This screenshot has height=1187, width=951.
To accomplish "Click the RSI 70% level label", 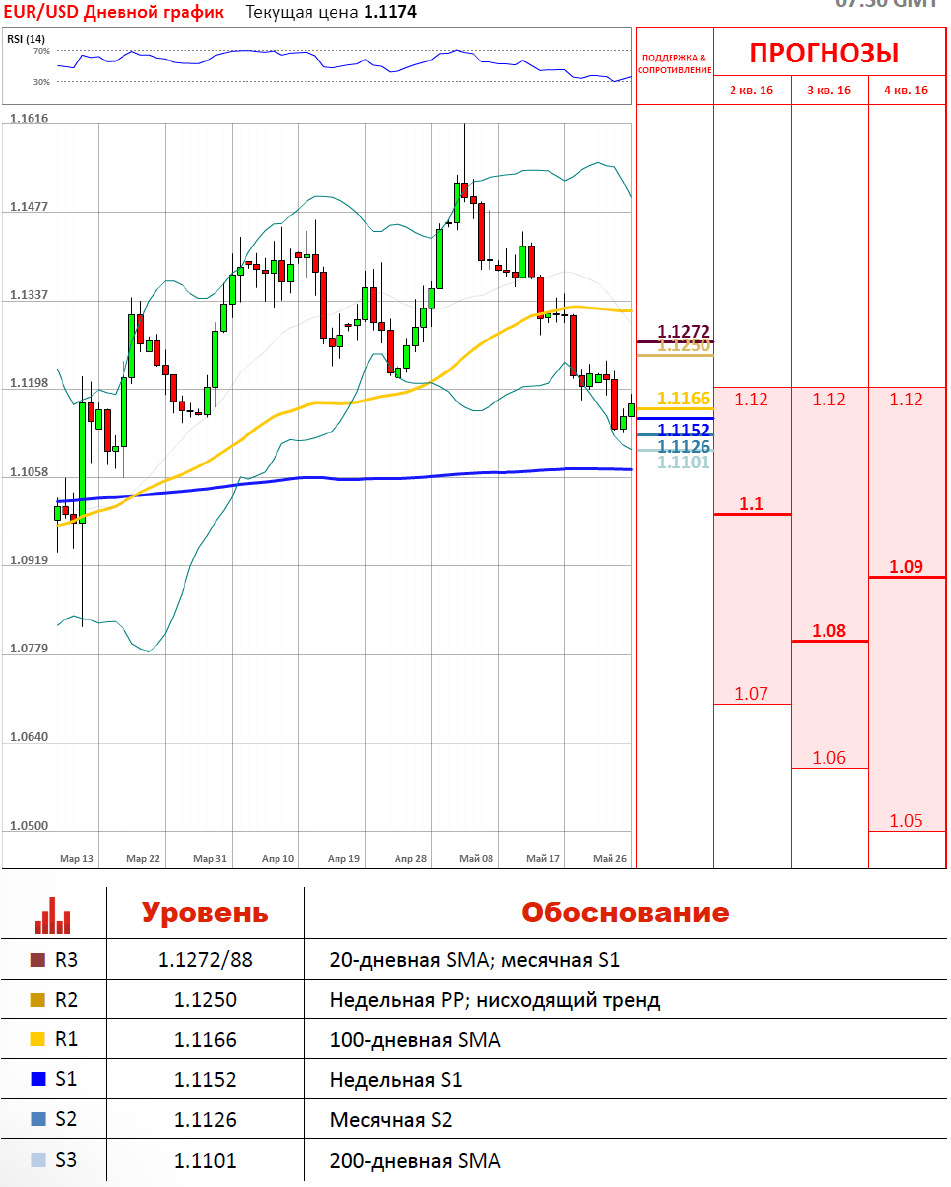I will 41,51.
